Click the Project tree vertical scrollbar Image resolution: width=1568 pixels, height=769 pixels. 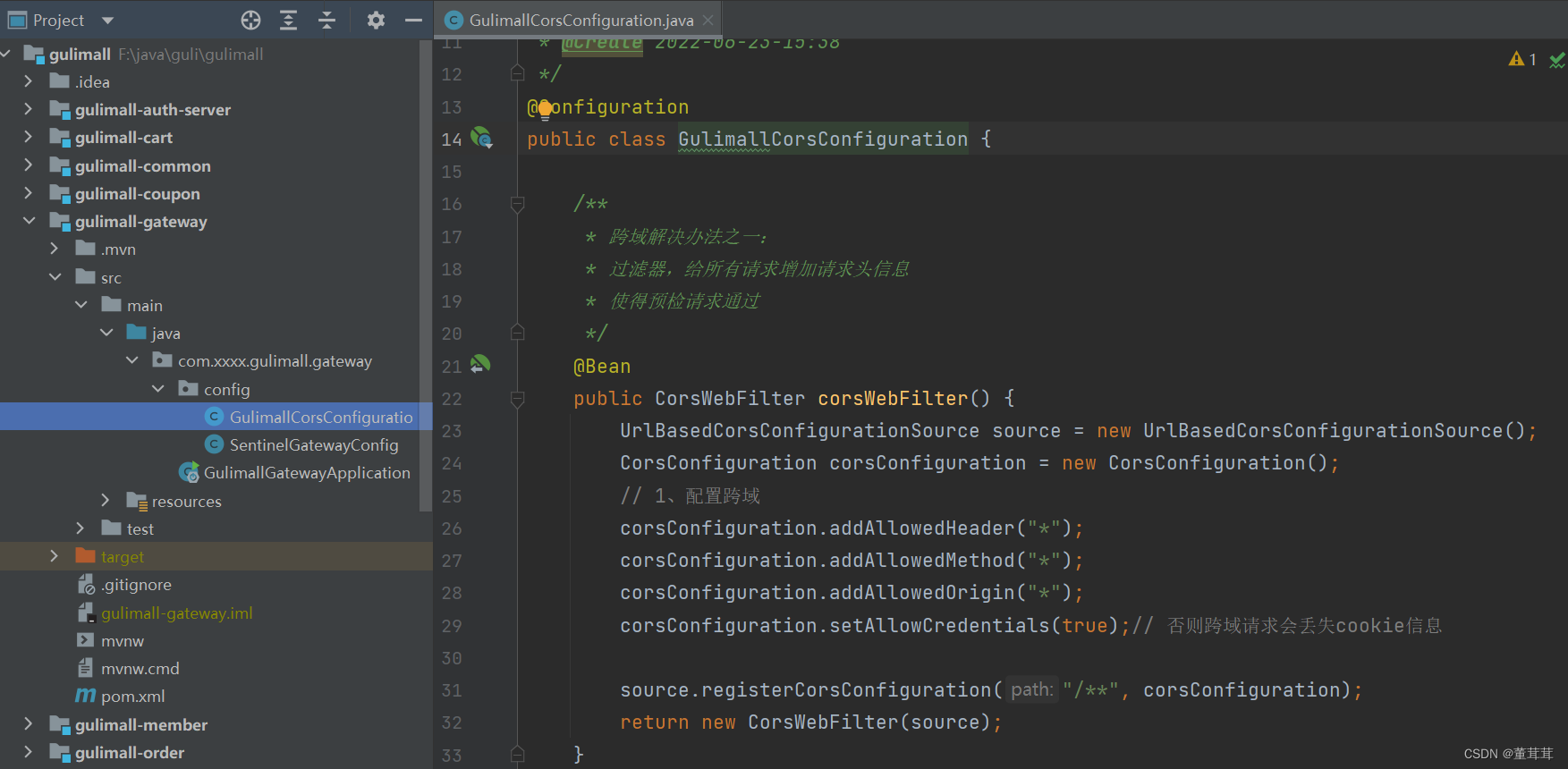click(426, 277)
